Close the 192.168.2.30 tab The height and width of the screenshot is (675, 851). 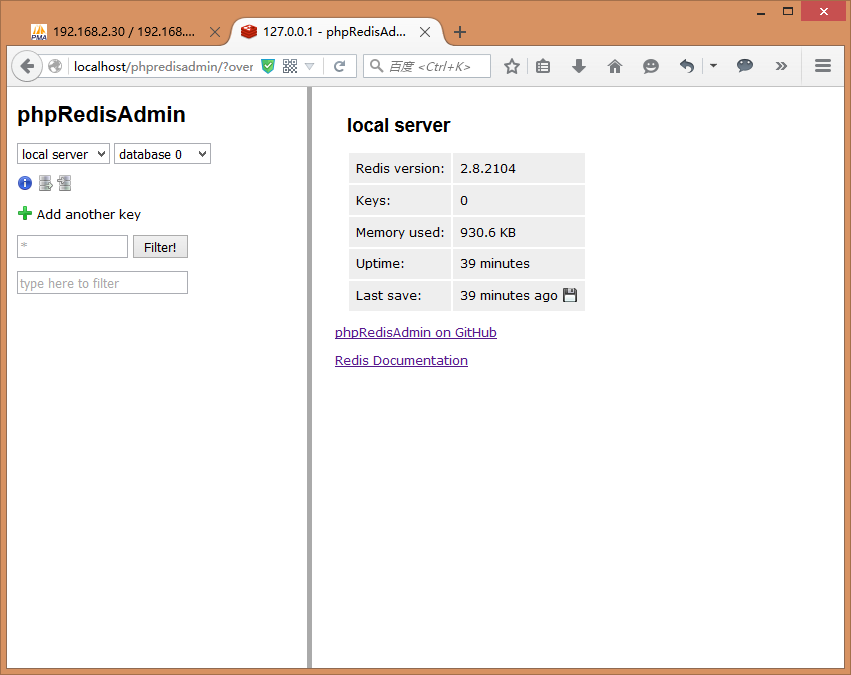click(215, 32)
